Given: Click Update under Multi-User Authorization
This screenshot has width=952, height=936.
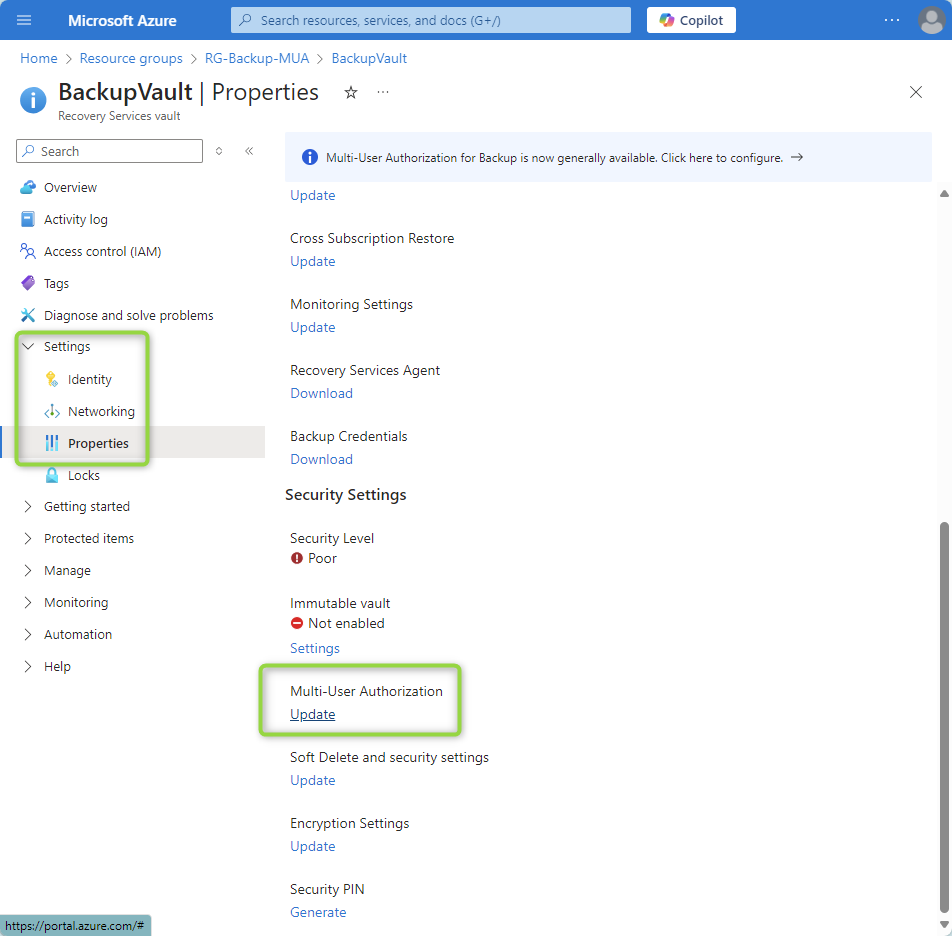Looking at the screenshot, I should [x=312, y=714].
